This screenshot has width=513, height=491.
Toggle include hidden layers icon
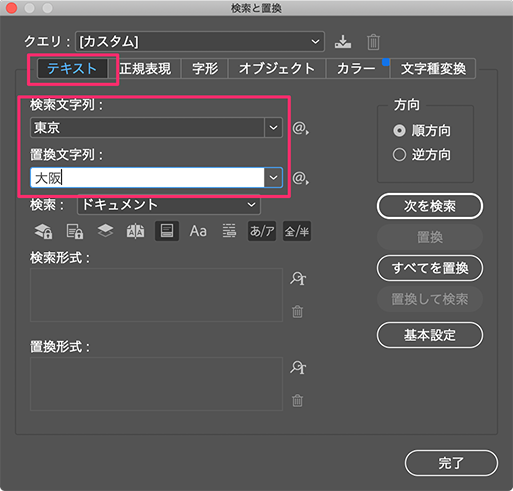[105, 231]
